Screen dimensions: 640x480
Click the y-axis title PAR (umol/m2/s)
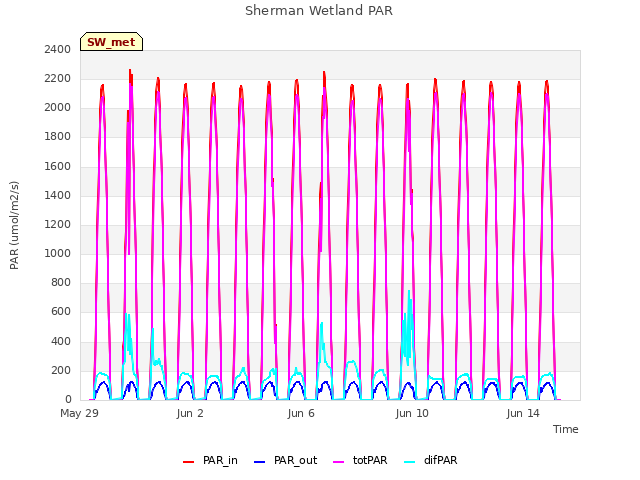pos(14,225)
